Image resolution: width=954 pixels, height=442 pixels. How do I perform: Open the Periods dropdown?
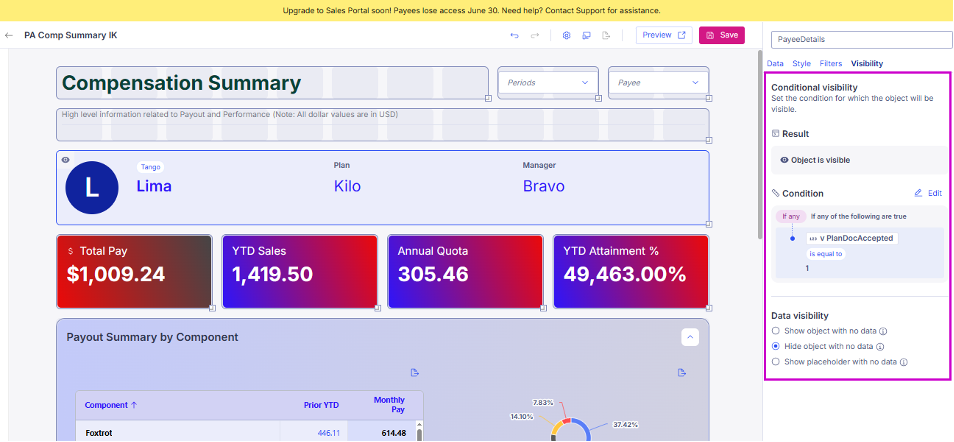[548, 82]
